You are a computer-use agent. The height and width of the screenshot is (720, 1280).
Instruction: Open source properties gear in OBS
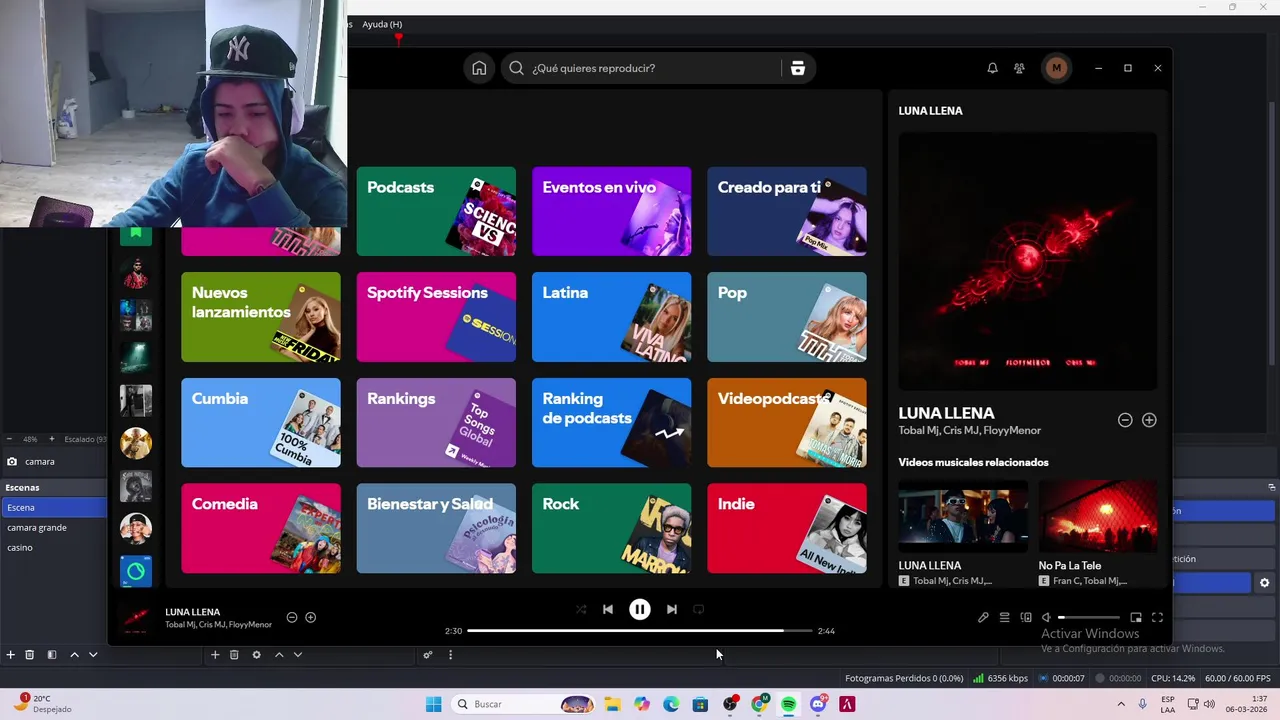click(256, 655)
